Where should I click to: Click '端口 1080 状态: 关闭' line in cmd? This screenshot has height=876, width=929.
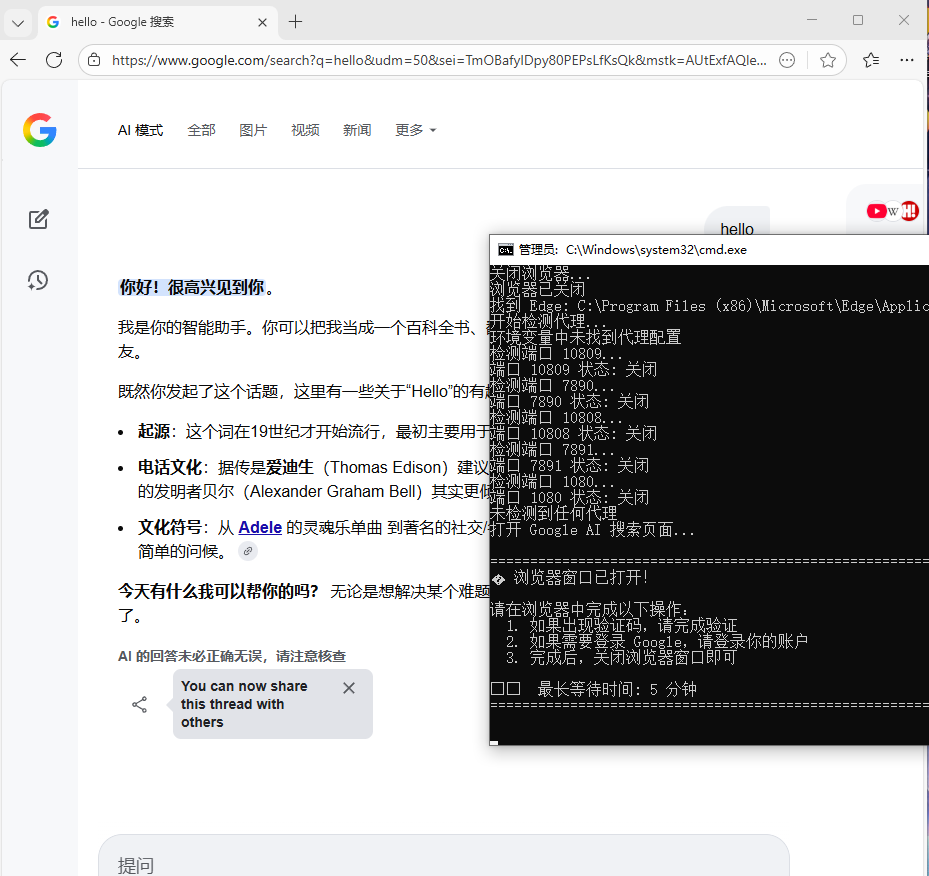[x=569, y=497]
